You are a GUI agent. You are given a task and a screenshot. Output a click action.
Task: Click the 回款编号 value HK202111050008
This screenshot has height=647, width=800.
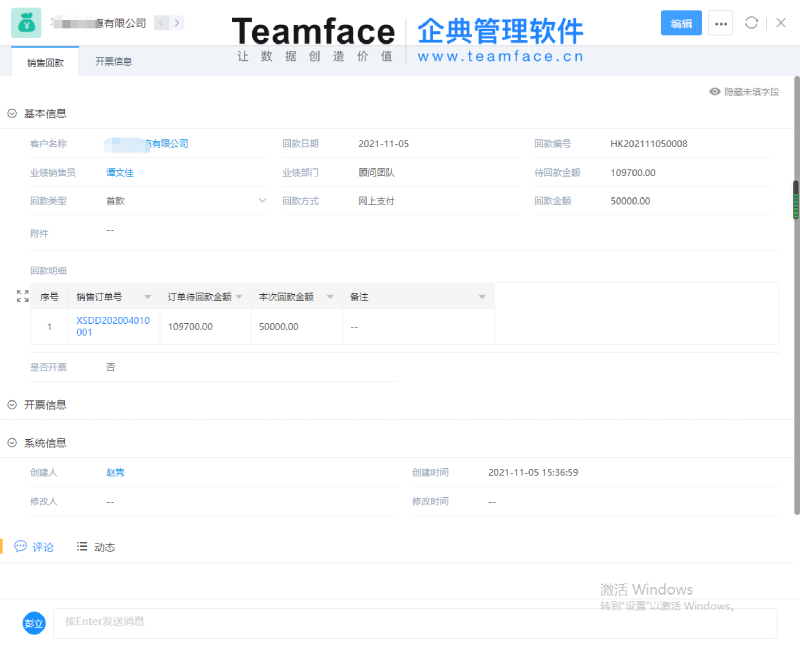[648, 144]
